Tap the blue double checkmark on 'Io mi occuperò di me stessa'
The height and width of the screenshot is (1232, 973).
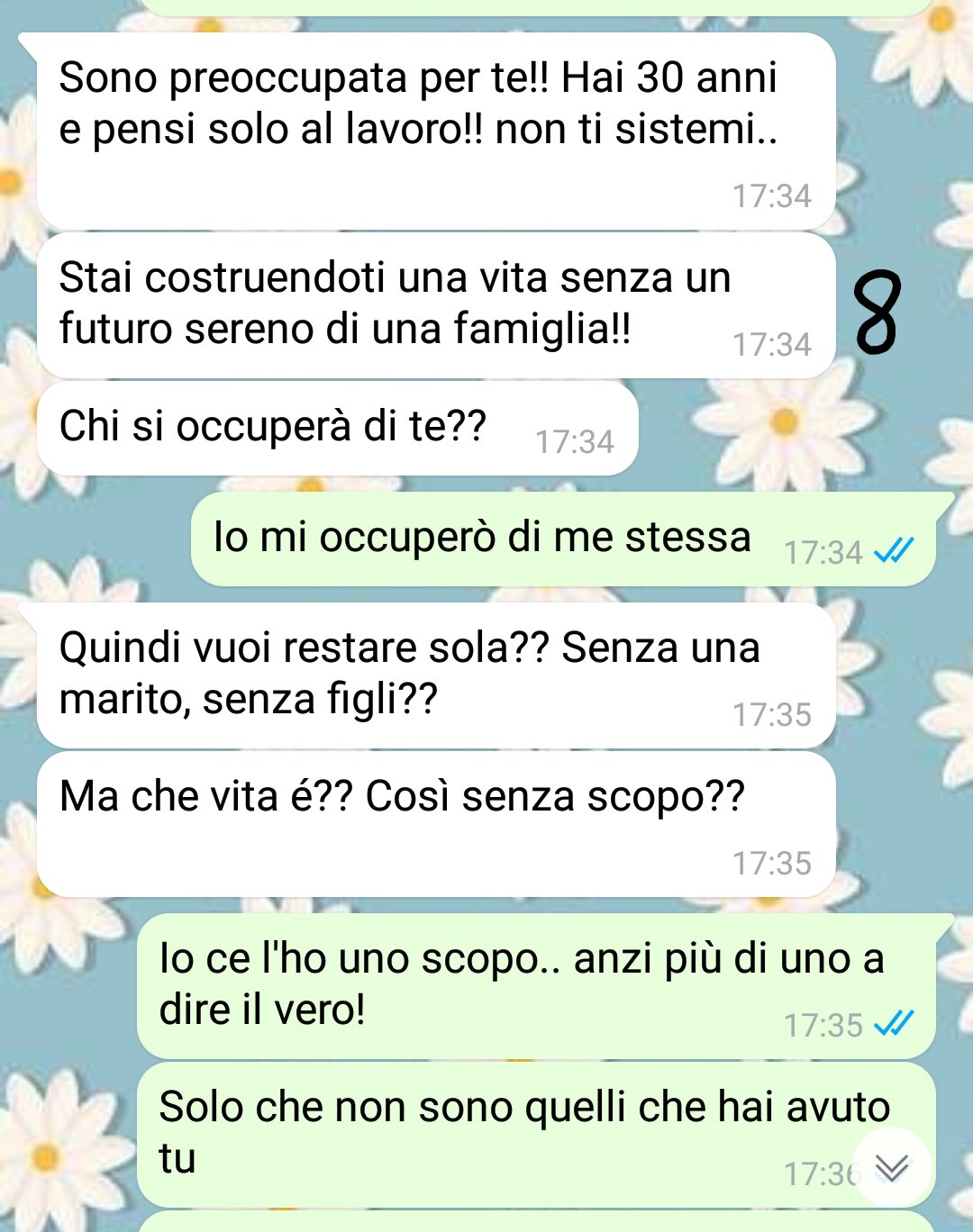[894, 550]
